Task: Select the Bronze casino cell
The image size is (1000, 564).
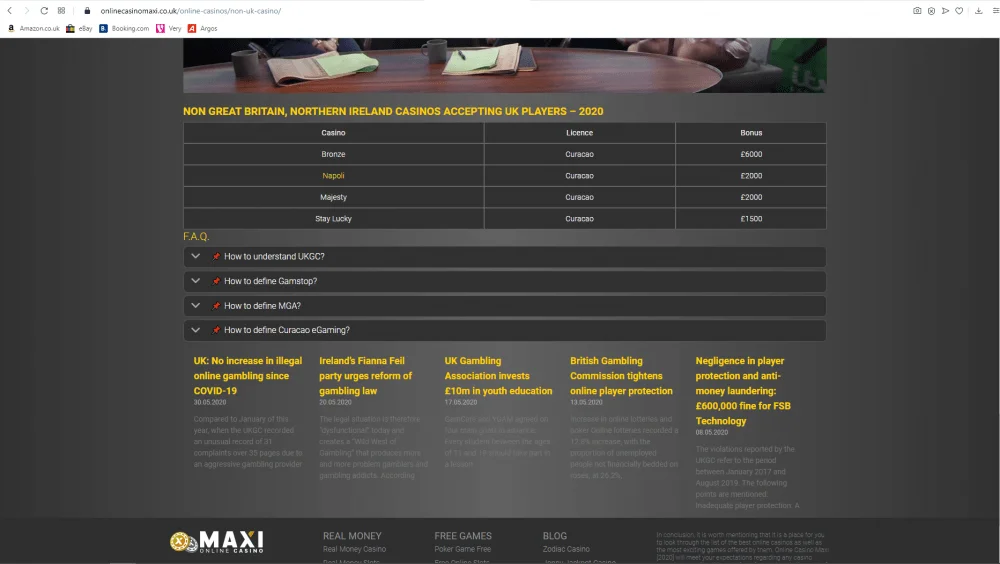Action: (x=333, y=154)
